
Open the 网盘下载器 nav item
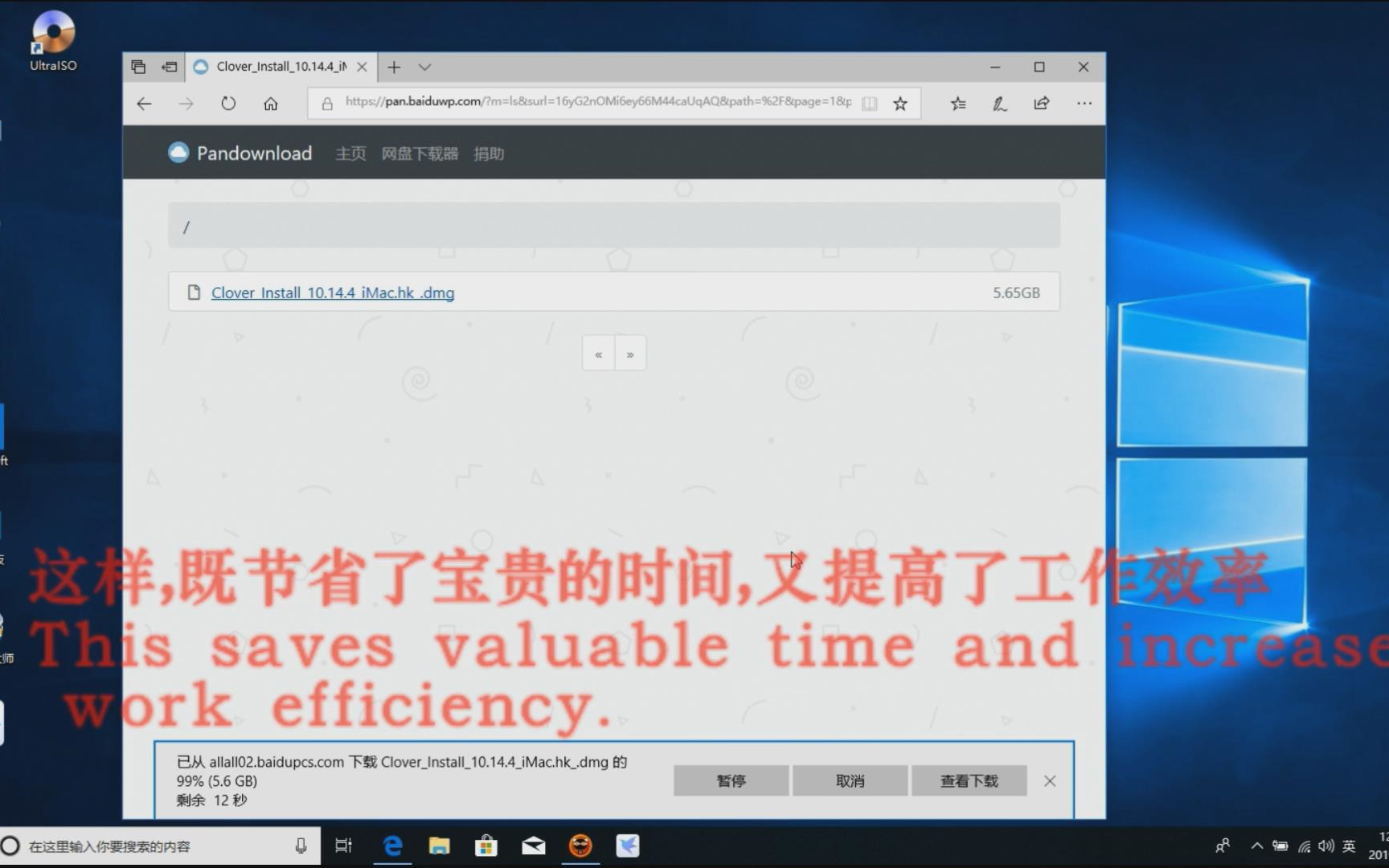click(x=420, y=154)
